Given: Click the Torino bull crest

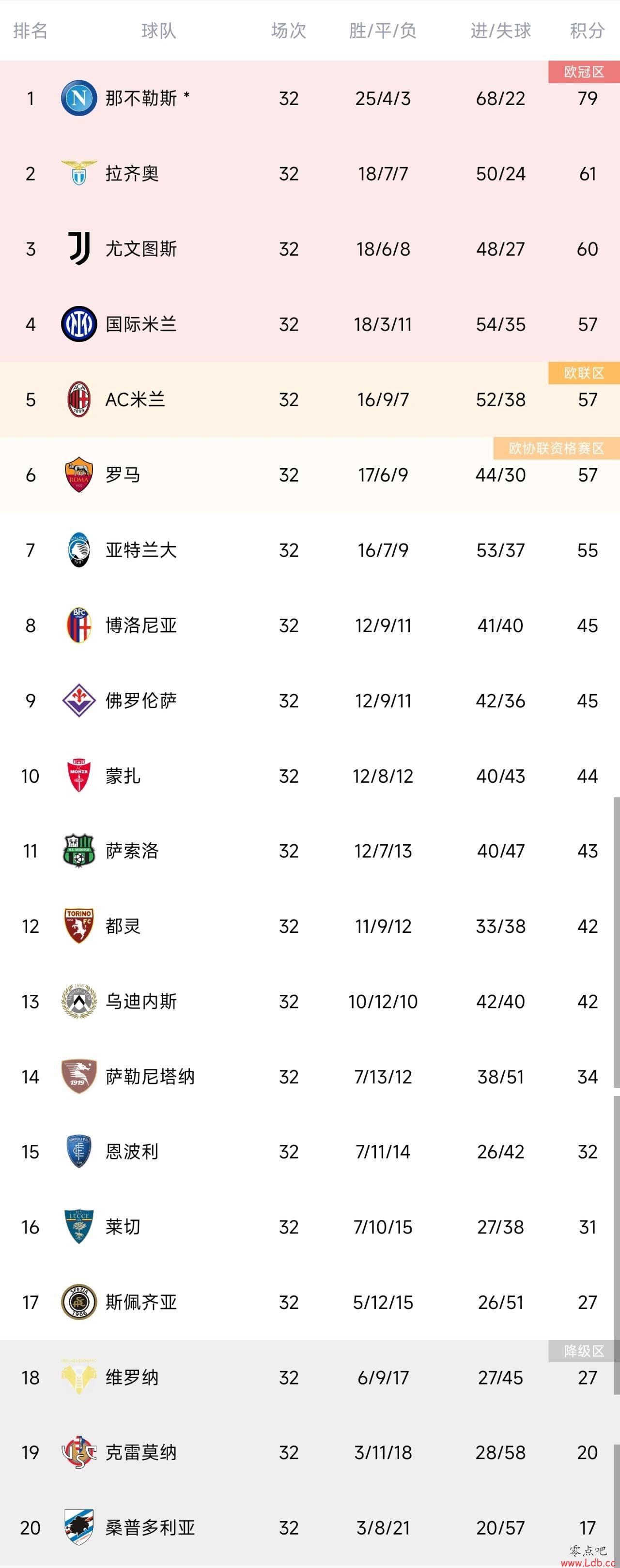Looking at the screenshot, I should (x=79, y=926).
